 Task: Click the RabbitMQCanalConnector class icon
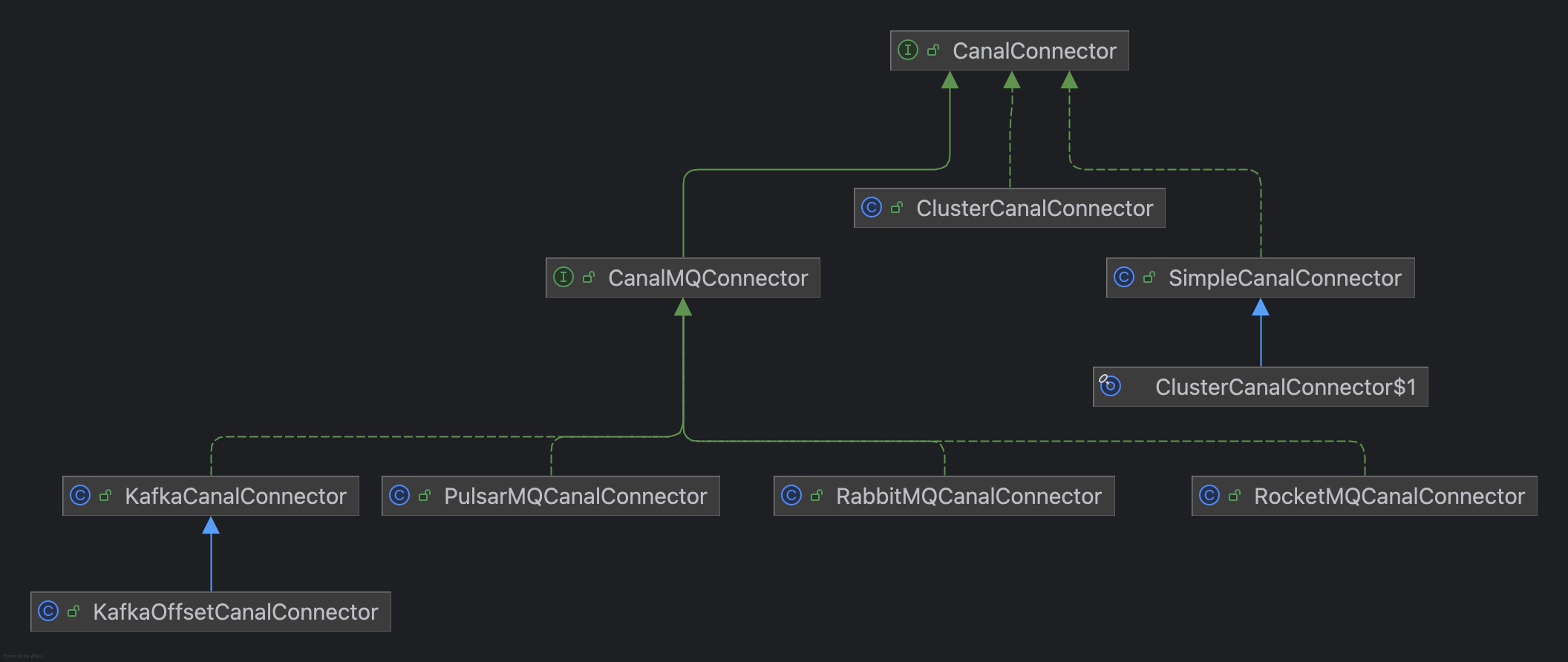[791, 496]
